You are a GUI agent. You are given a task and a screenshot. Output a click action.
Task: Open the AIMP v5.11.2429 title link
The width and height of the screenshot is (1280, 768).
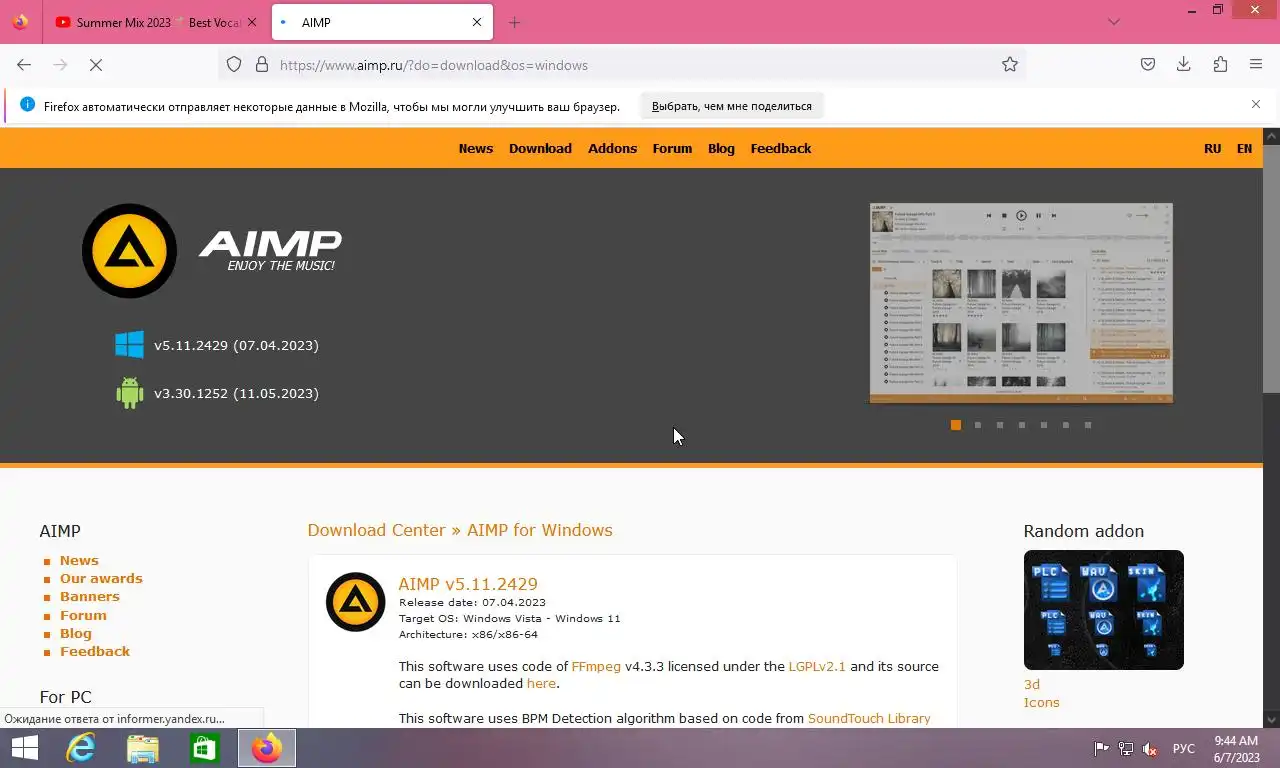point(468,584)
